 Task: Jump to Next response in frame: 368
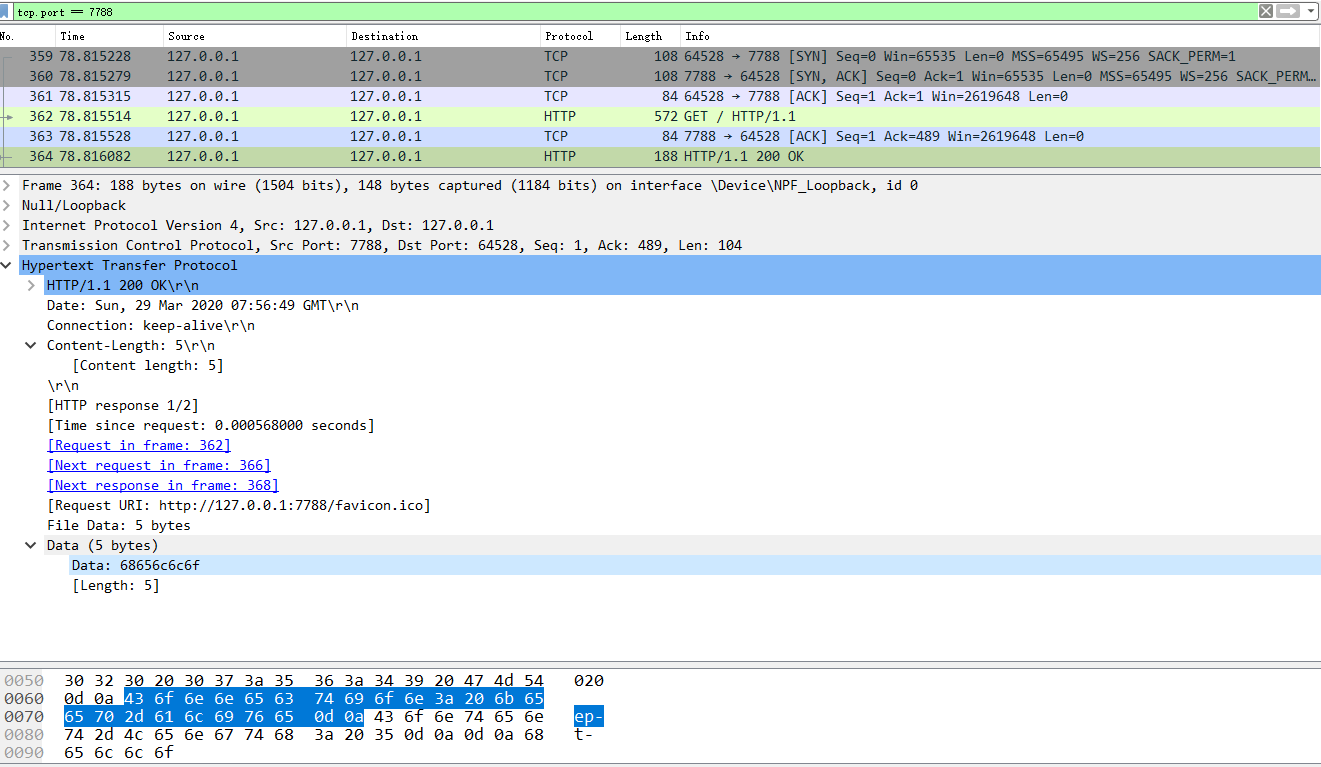click(x=163, y=485)
